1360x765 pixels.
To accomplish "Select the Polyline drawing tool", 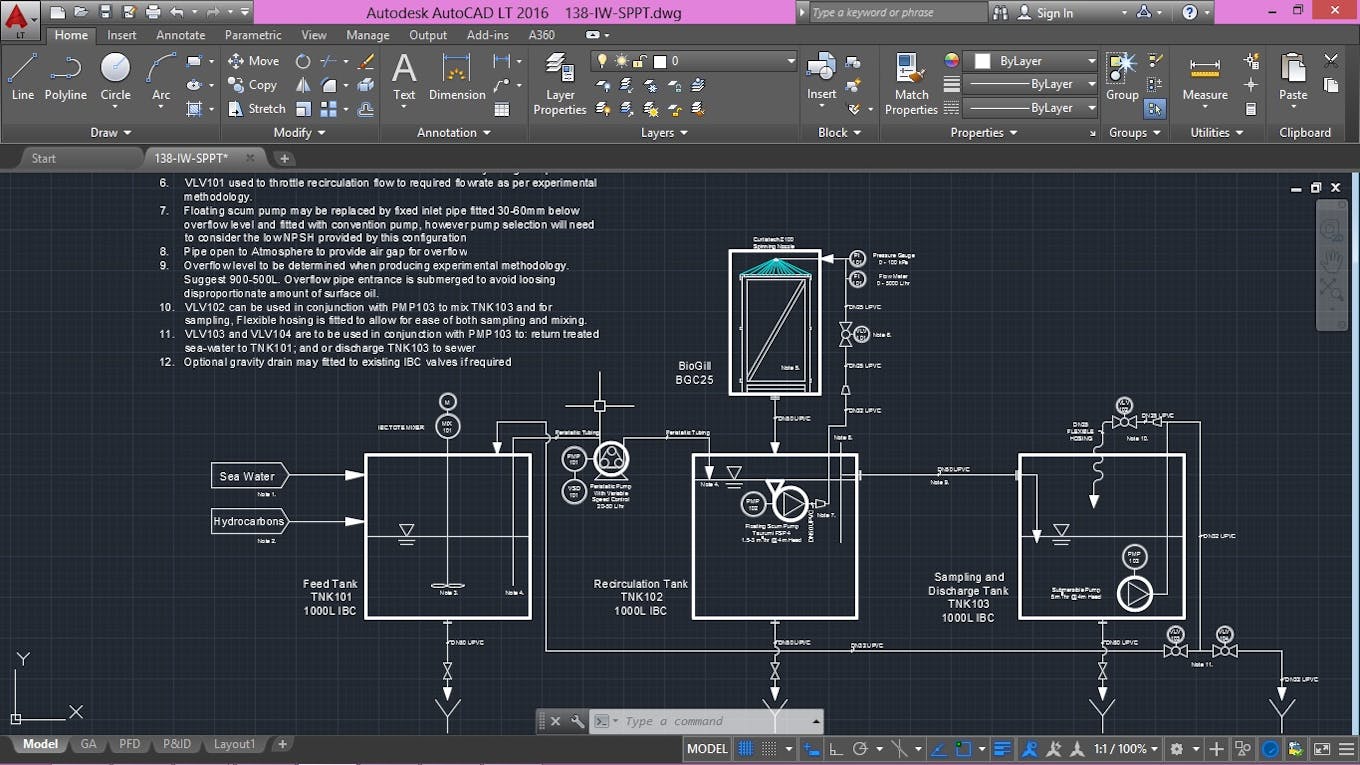I will coord(65,77).
